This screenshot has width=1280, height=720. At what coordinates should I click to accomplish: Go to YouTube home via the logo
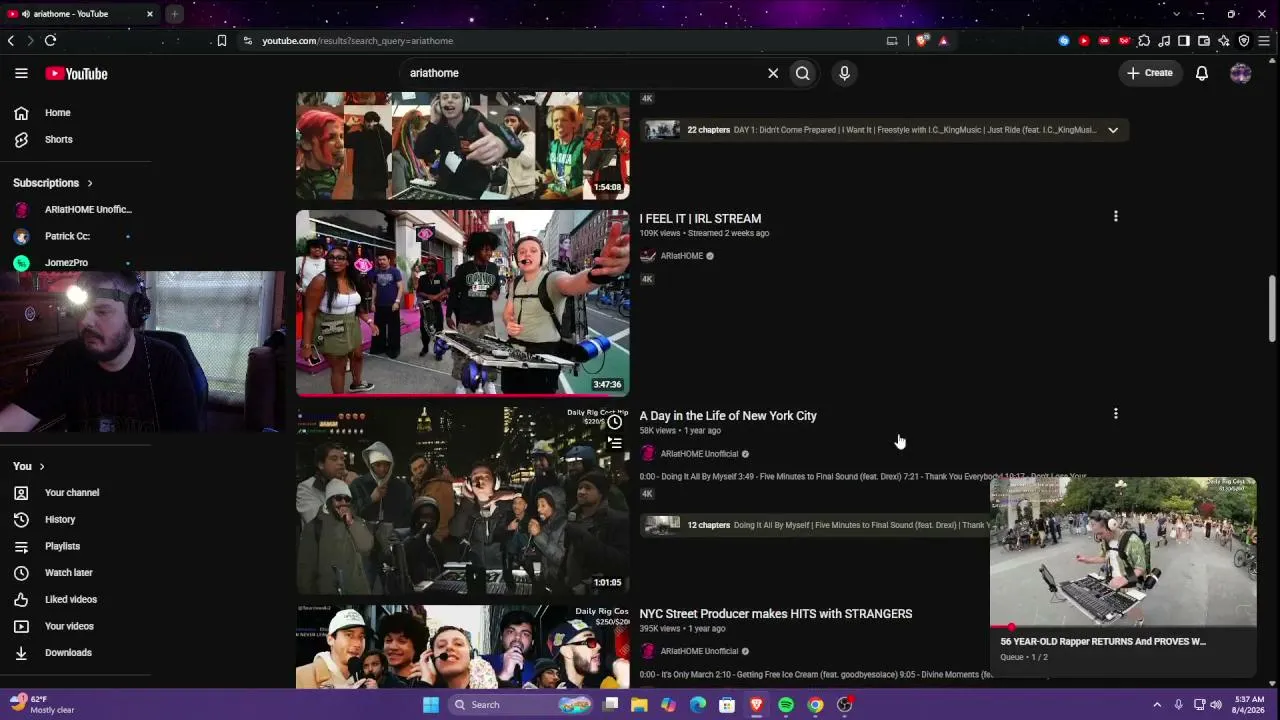click(76, 73)
